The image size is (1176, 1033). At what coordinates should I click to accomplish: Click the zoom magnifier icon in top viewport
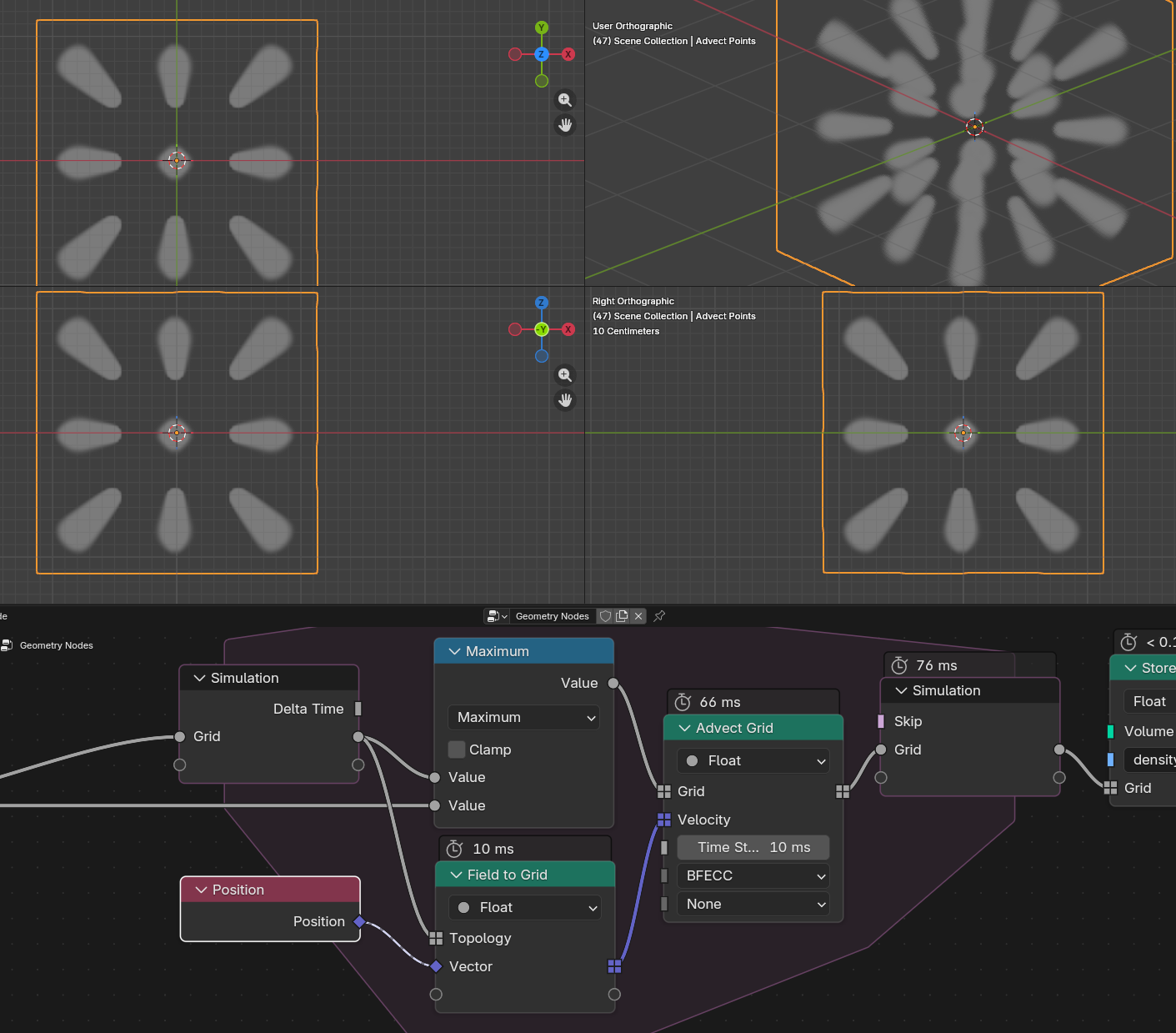(x=565, y=100)
